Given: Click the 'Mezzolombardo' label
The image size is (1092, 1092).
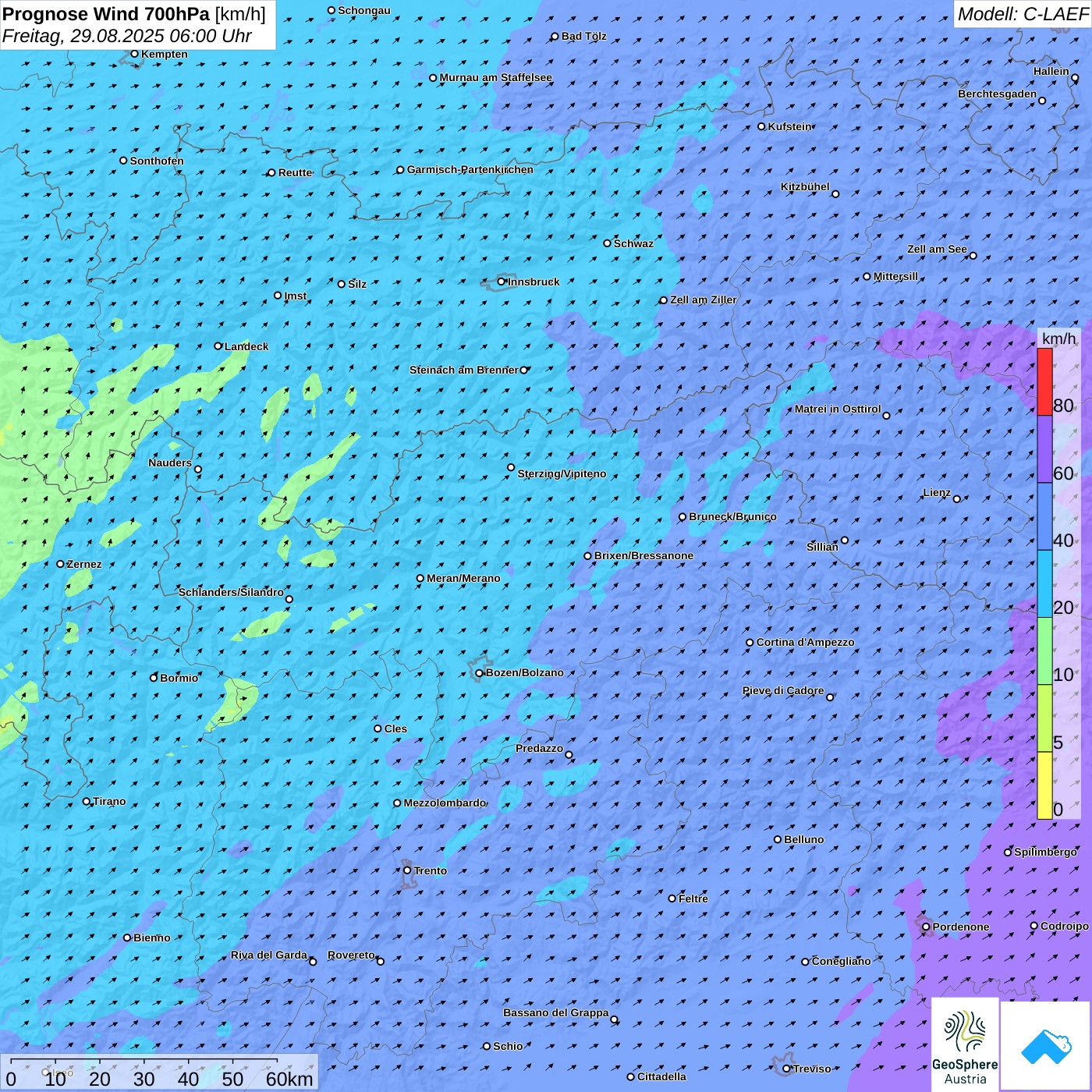Looking at the screenshot, I should pos(445,803).
